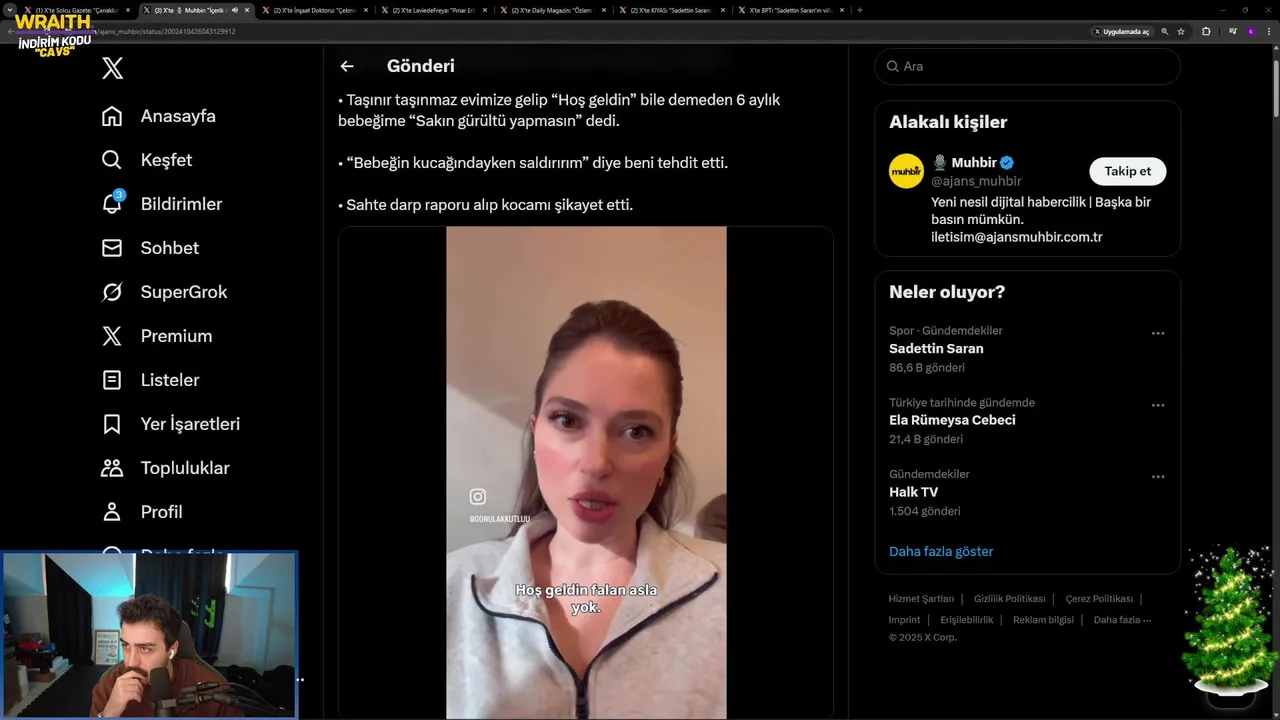Screen dimensions: 1280x720
Task: Open the Listeler lists page
Action: 150,380
